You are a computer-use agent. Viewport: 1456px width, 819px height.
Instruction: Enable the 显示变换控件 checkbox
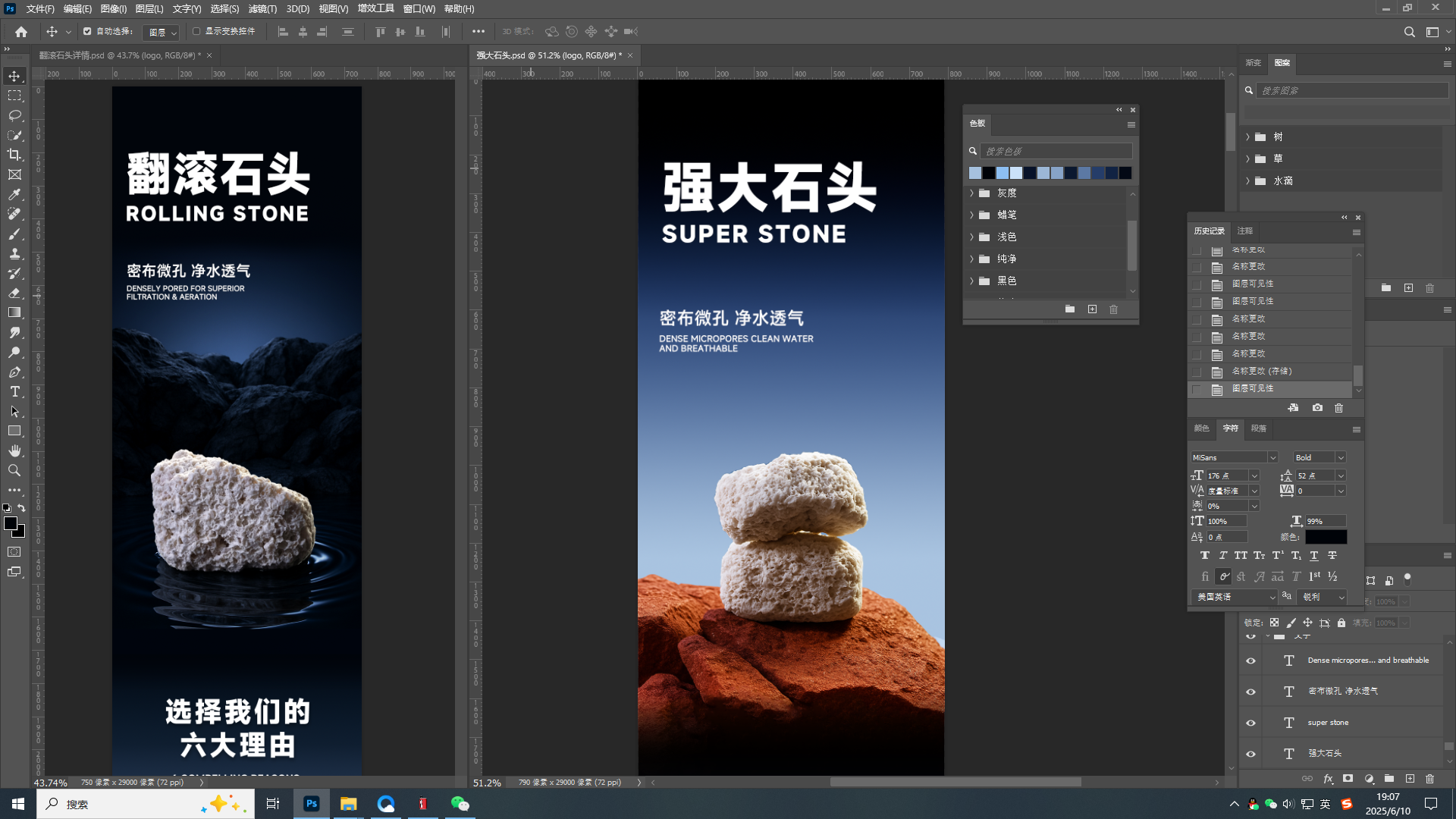pyautogui.click(x=195, y=32)
